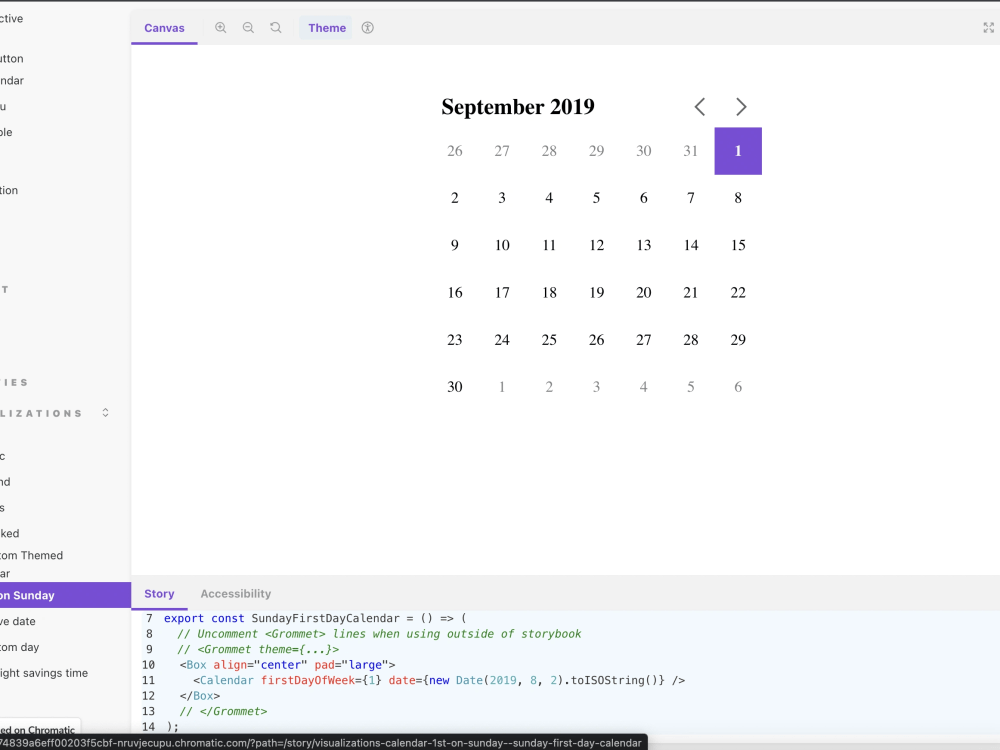
Task: Select September 25 date
Action: coord(549,340)
